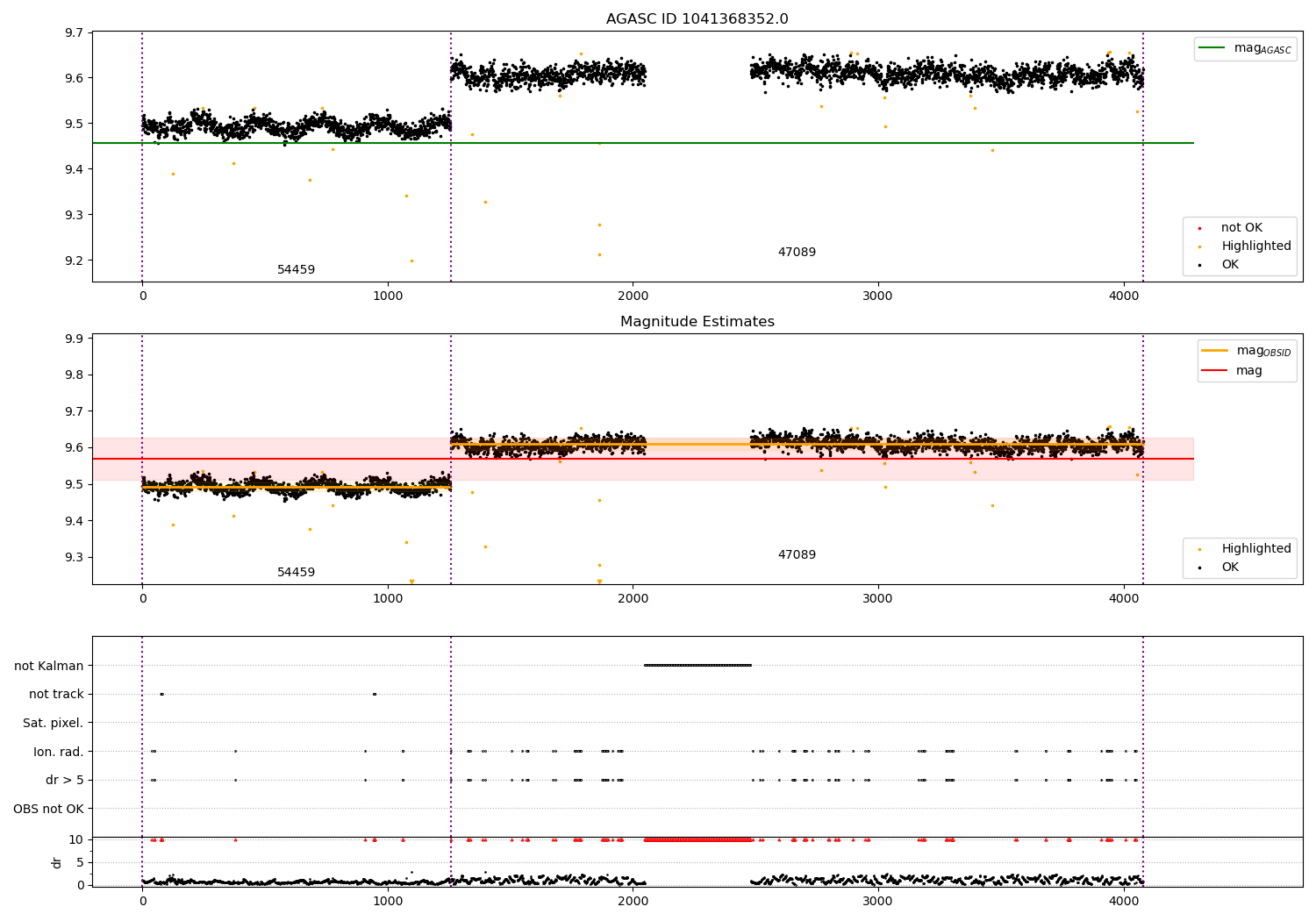Click the 9.2 tick label on the top plot
The width and height of the screenshot is (1316, 921).
tap(74, 261)
